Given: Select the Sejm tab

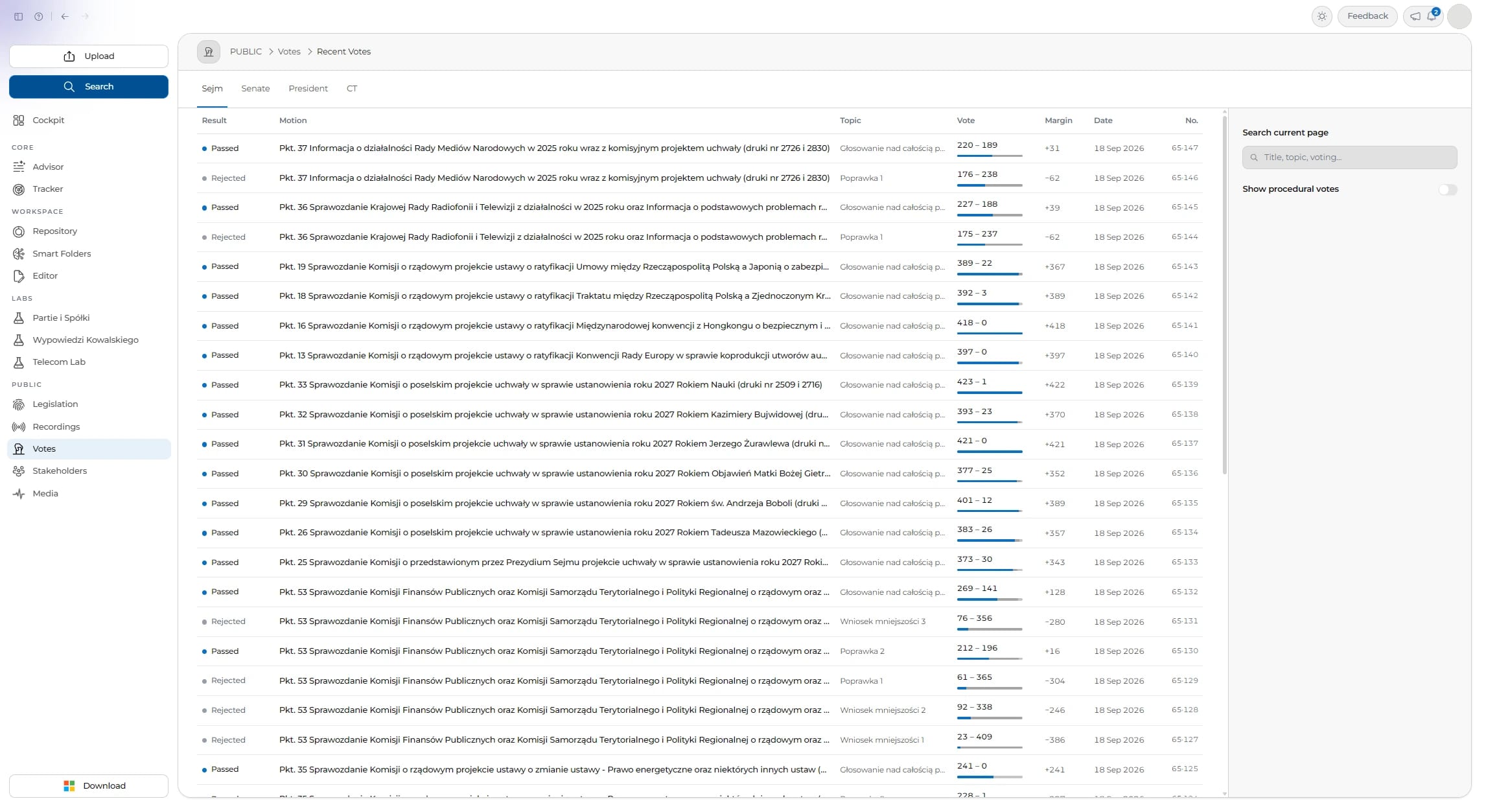Looking at the screenshot, I should [212, 88].
